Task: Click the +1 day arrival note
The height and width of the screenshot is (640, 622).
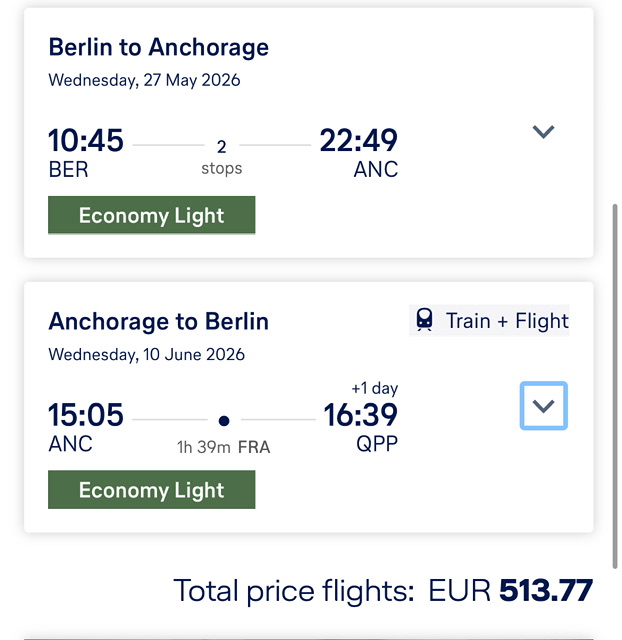Action: click(375, 388)
